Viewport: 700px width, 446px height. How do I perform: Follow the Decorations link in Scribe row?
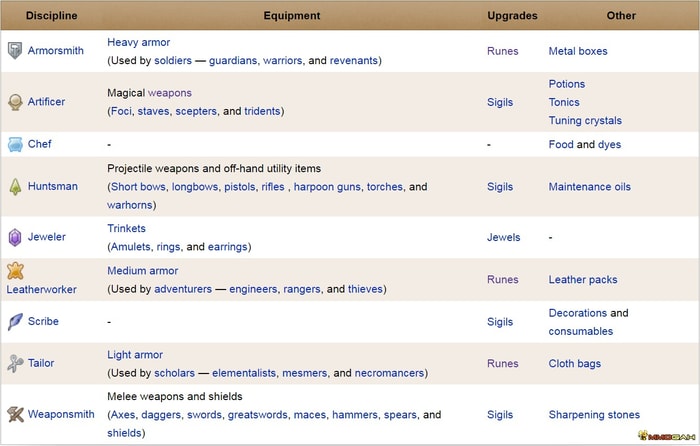[578, 313]
